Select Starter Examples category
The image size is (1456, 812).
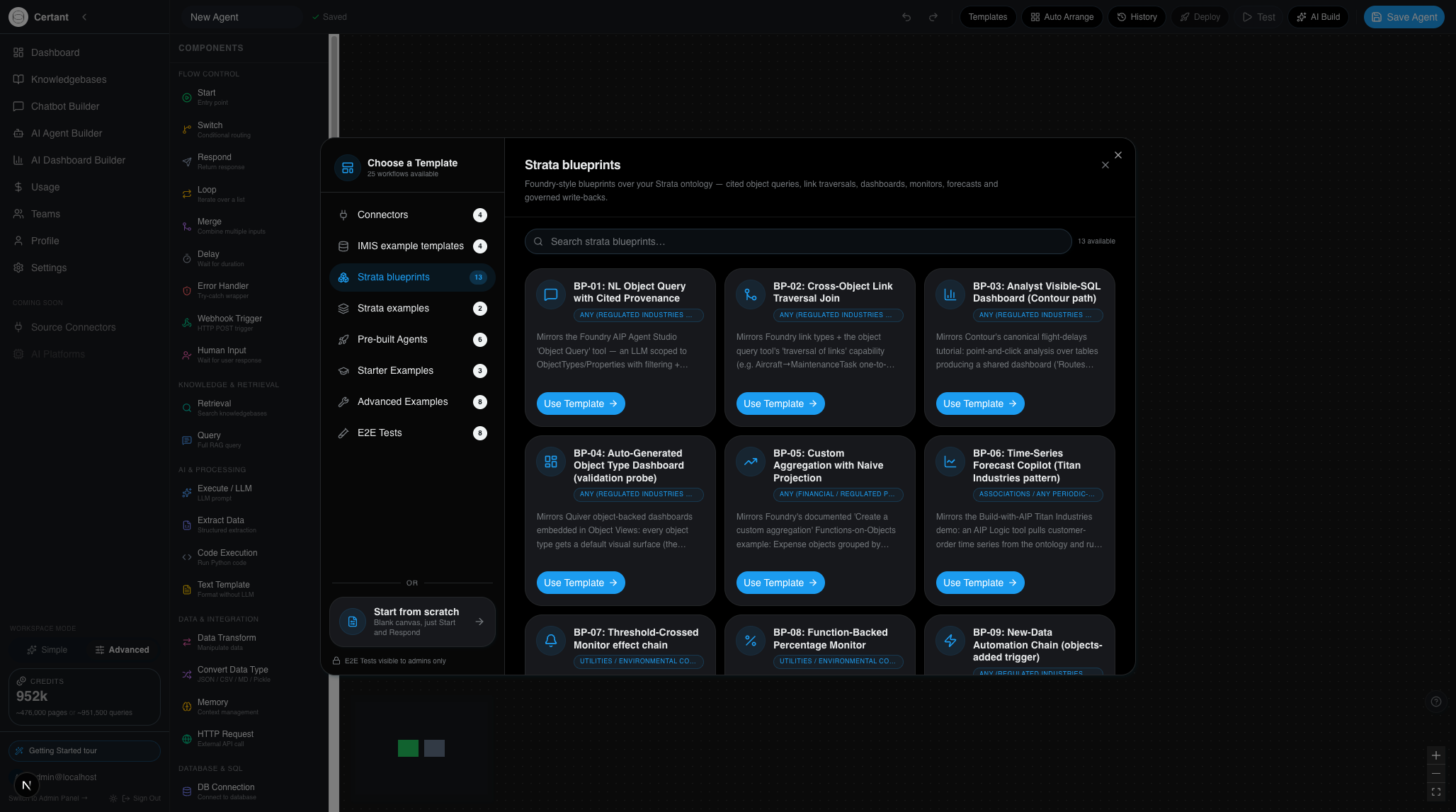(412, 370)
